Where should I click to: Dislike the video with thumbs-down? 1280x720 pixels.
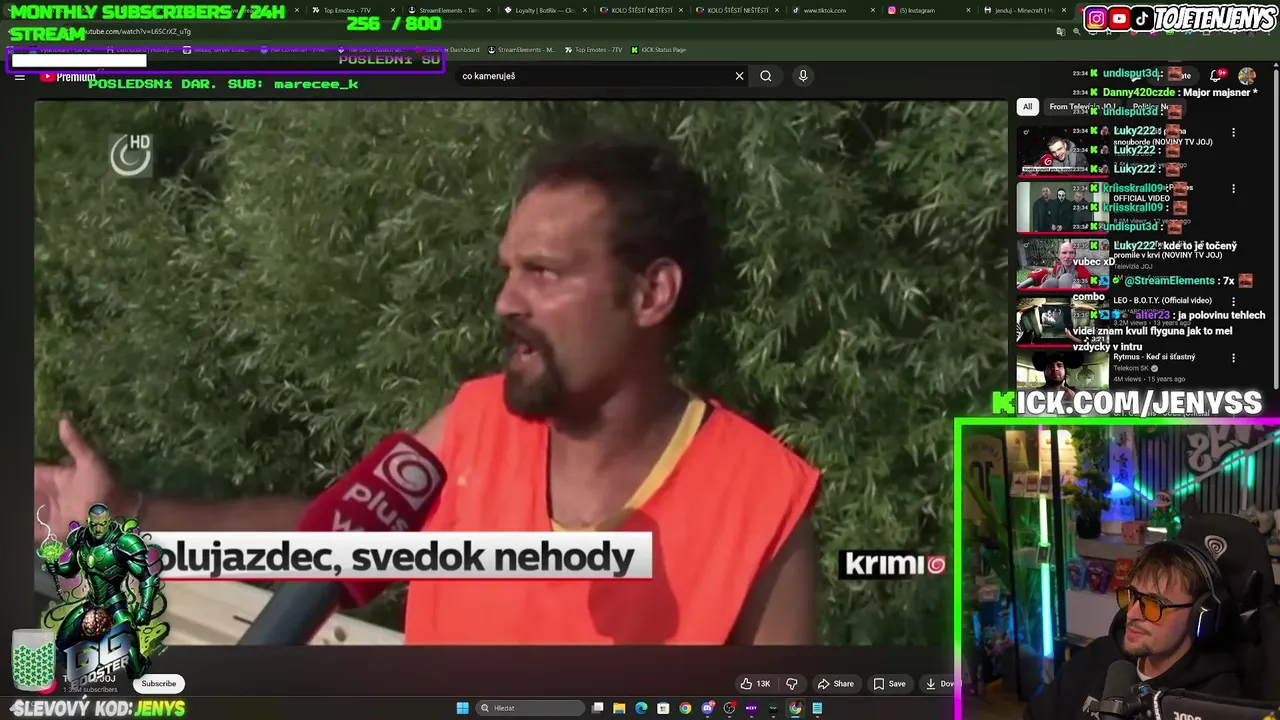tap(792, 684)
